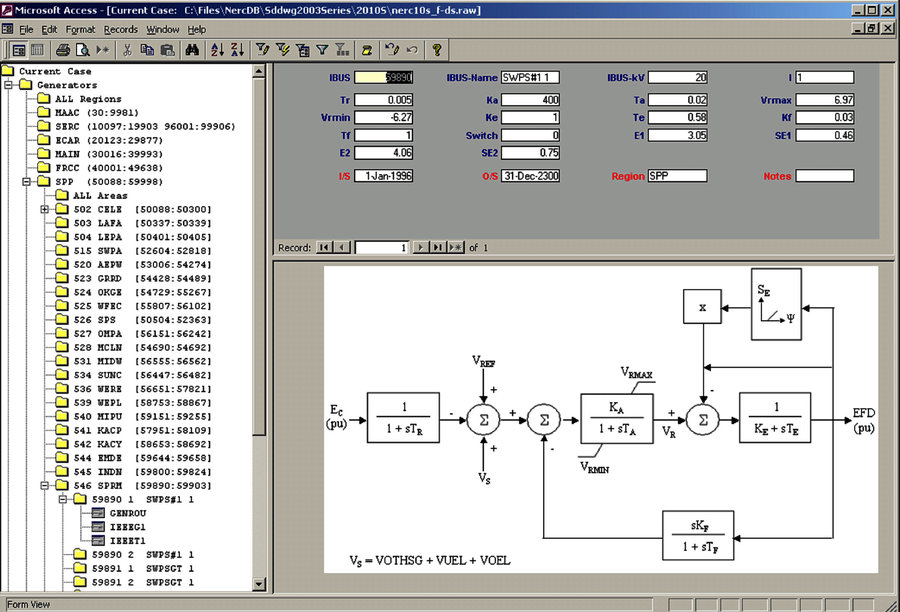This screenshot has width=900, height=612.
Task: Apply Filter by Selection
Action: 262,49
